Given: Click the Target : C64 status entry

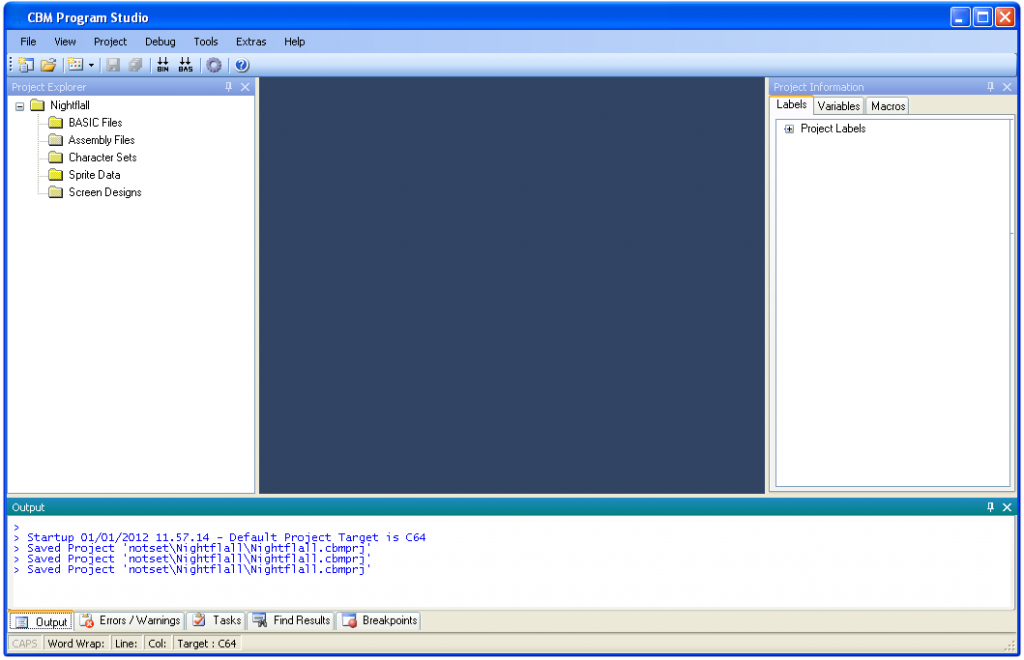Looking at the screenshot, I should pos(206,644).
